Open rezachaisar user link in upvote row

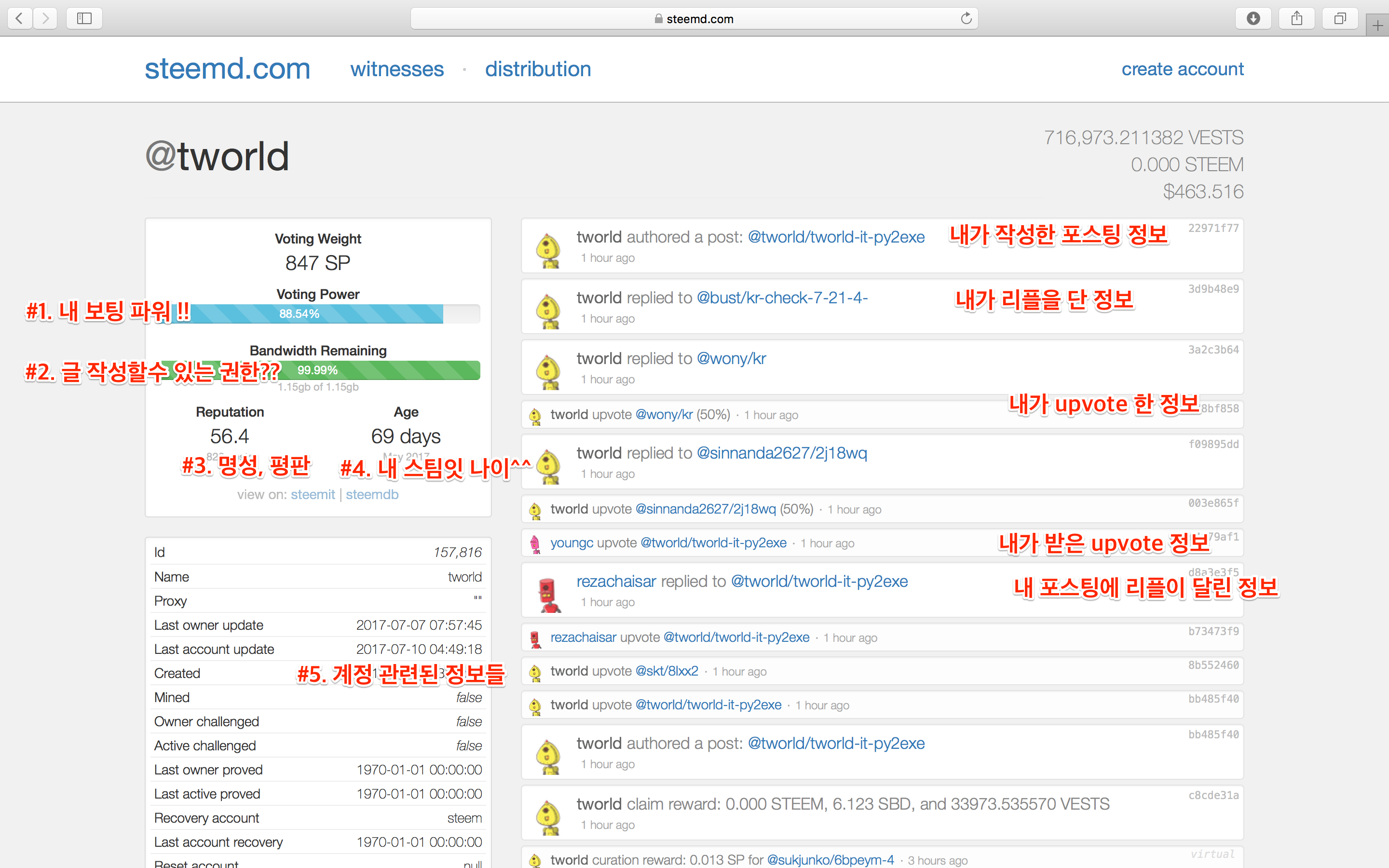click(583, 637)
